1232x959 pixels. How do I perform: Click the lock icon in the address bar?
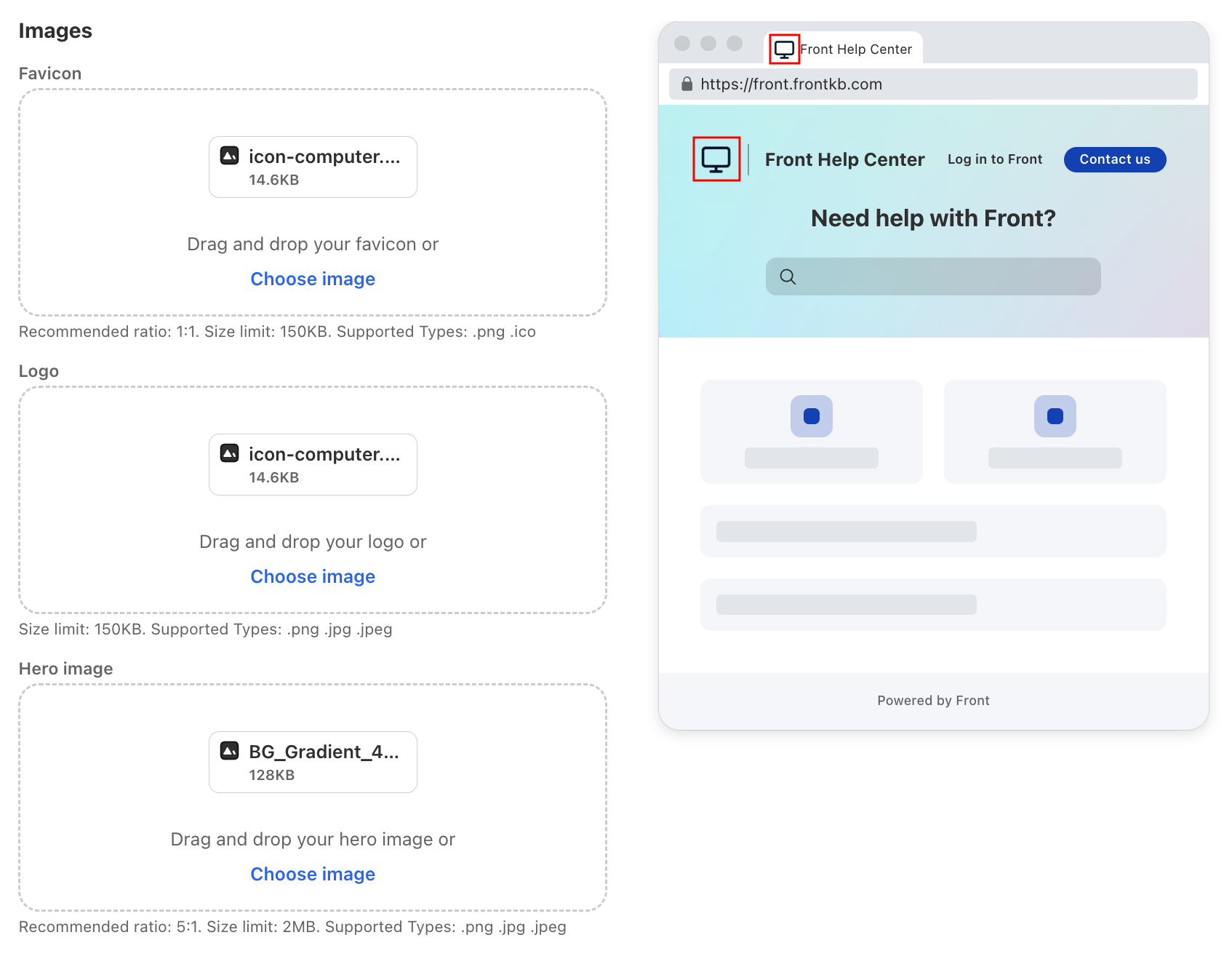[687, 84]
